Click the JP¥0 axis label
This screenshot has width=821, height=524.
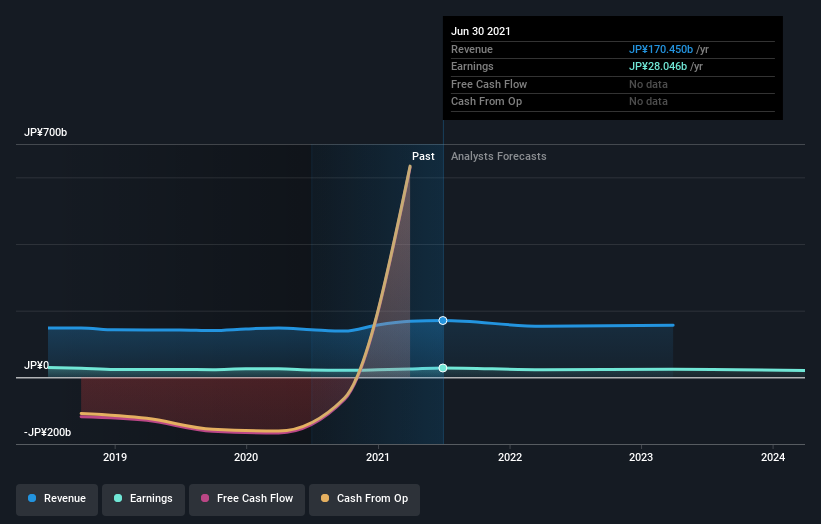(x=36, y=365)
